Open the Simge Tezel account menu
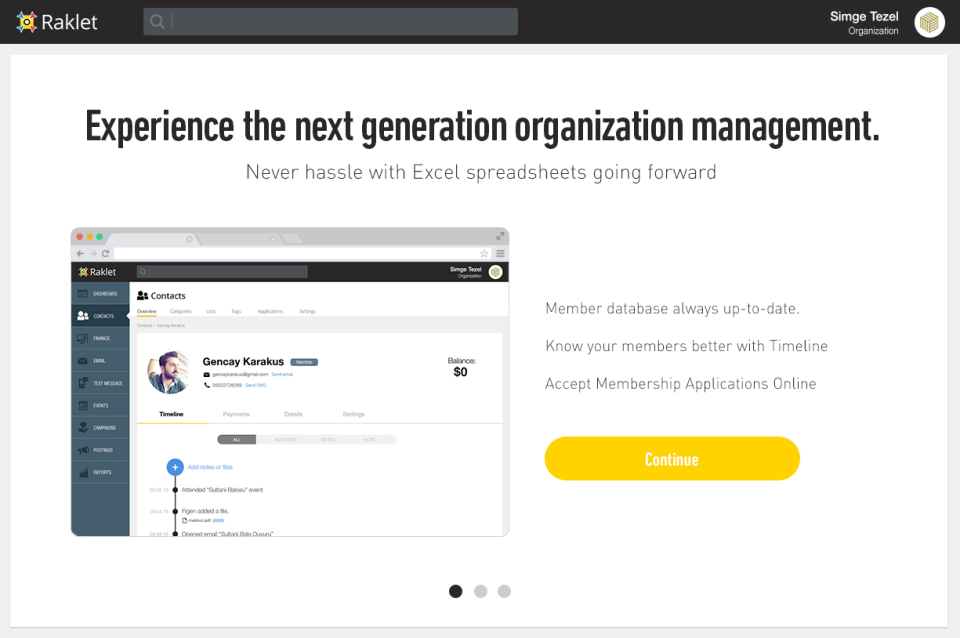 (864, 22)
